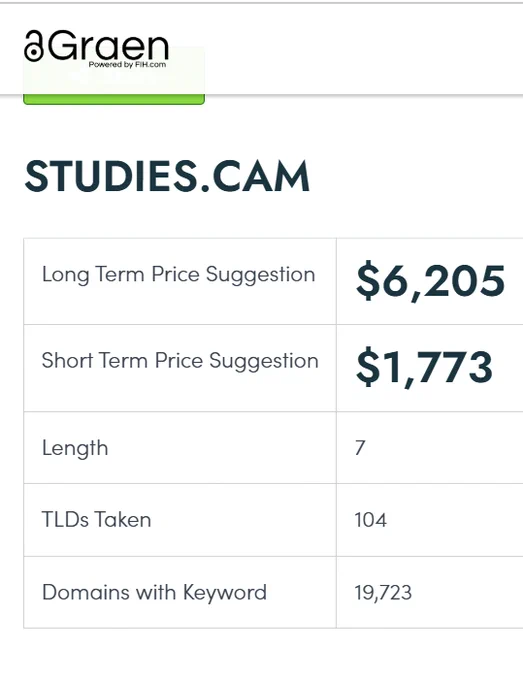Click the dollar sign of the $1,773 price
This screenshot has height=680, width=523.
click(x=368, y=367)
